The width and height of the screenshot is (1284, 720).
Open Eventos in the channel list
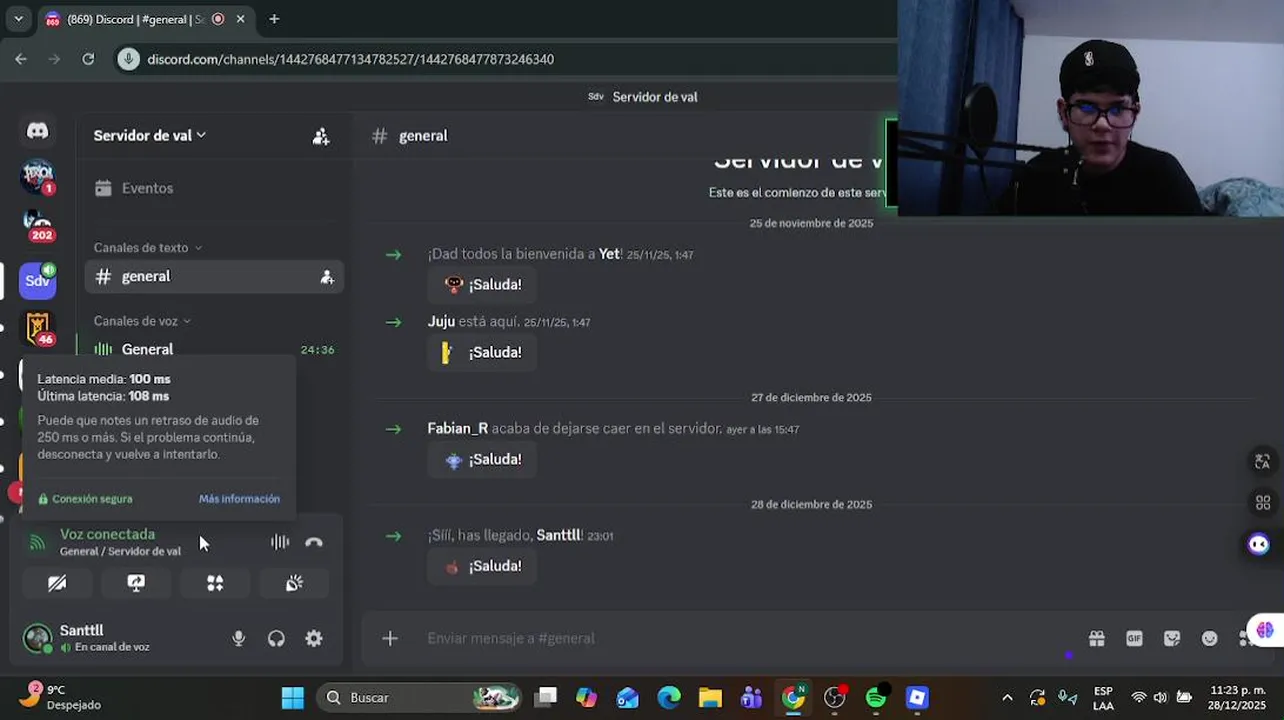pyautogui.click(x=147, y=188)
